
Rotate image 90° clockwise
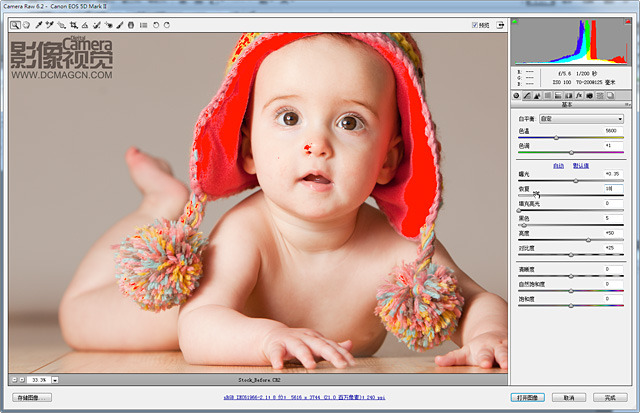pyautogui.click(x=167, y=24)
